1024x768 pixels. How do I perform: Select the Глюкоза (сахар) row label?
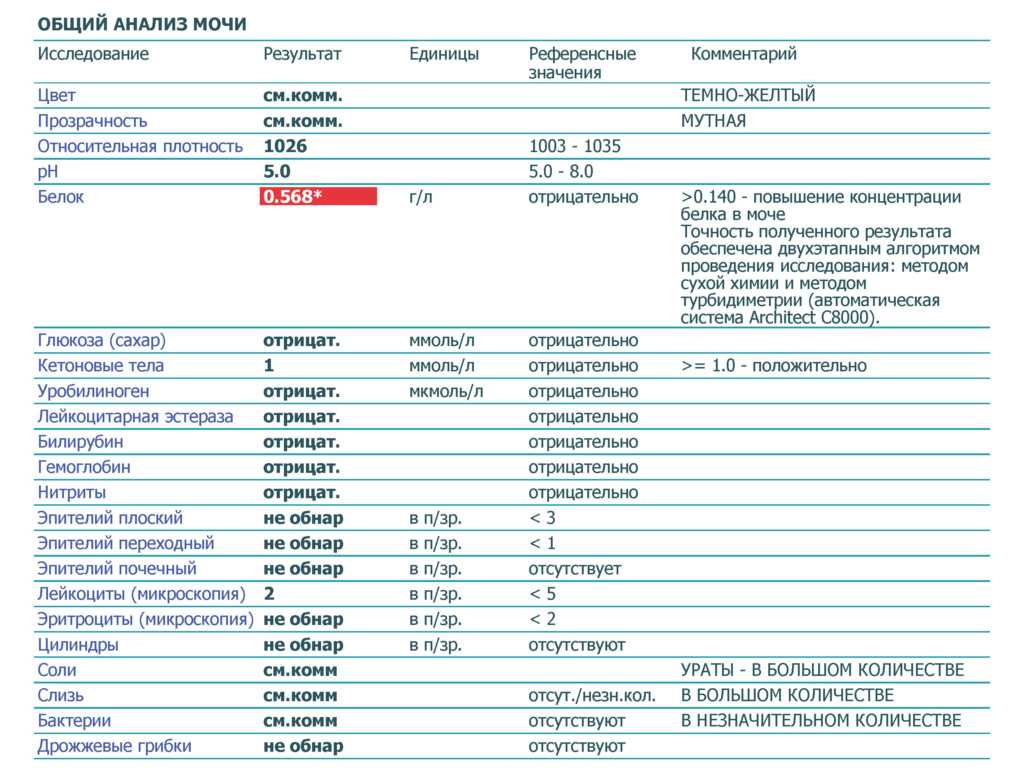click(x=102, y=341)
